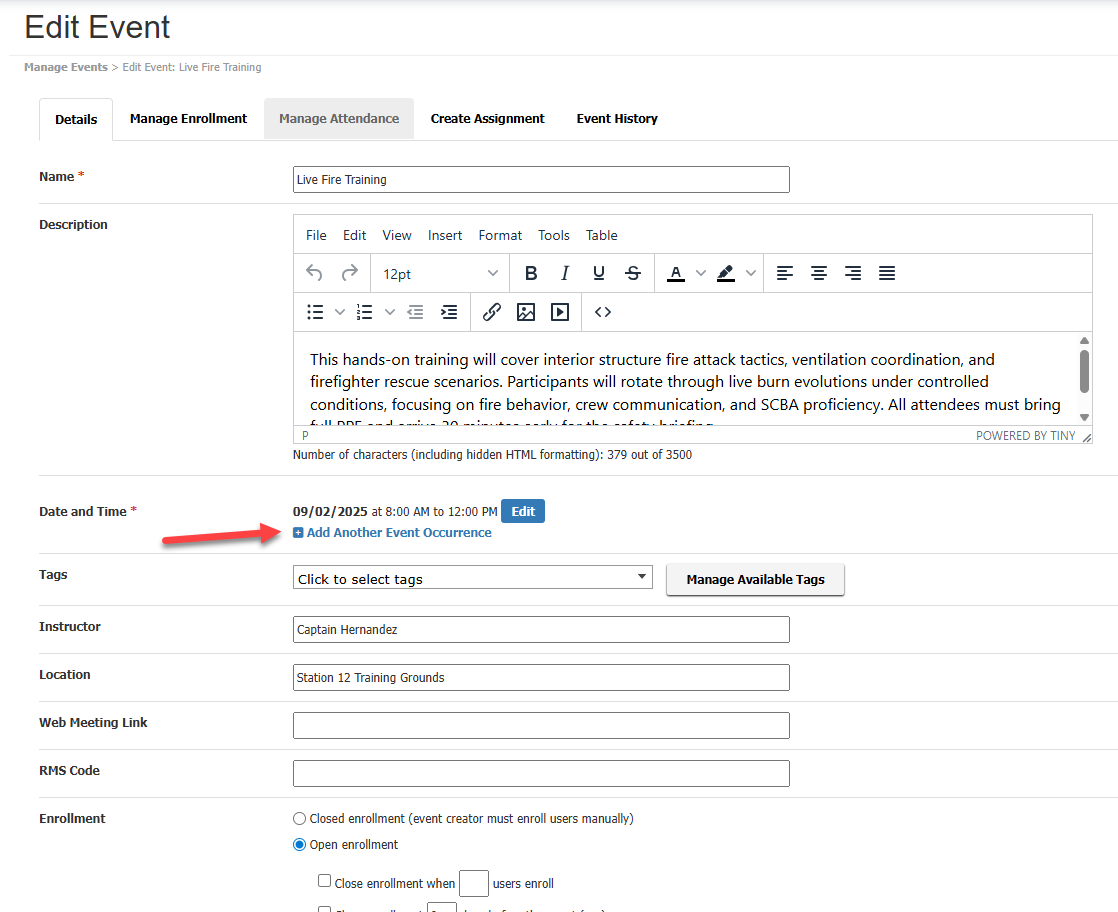Viewport: 1118px width, 912px height.
Task: Go to Manage Events breadcrumb link
Action: tap(66, 67)
